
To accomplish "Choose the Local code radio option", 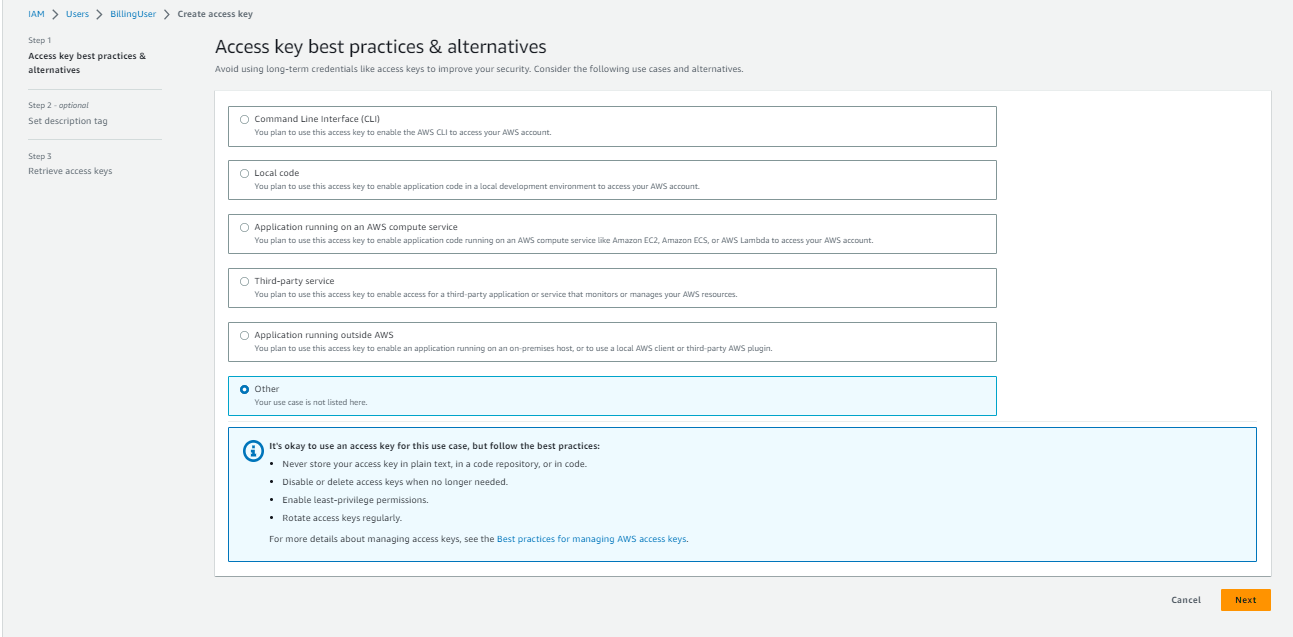I will (x=245, y=173).
